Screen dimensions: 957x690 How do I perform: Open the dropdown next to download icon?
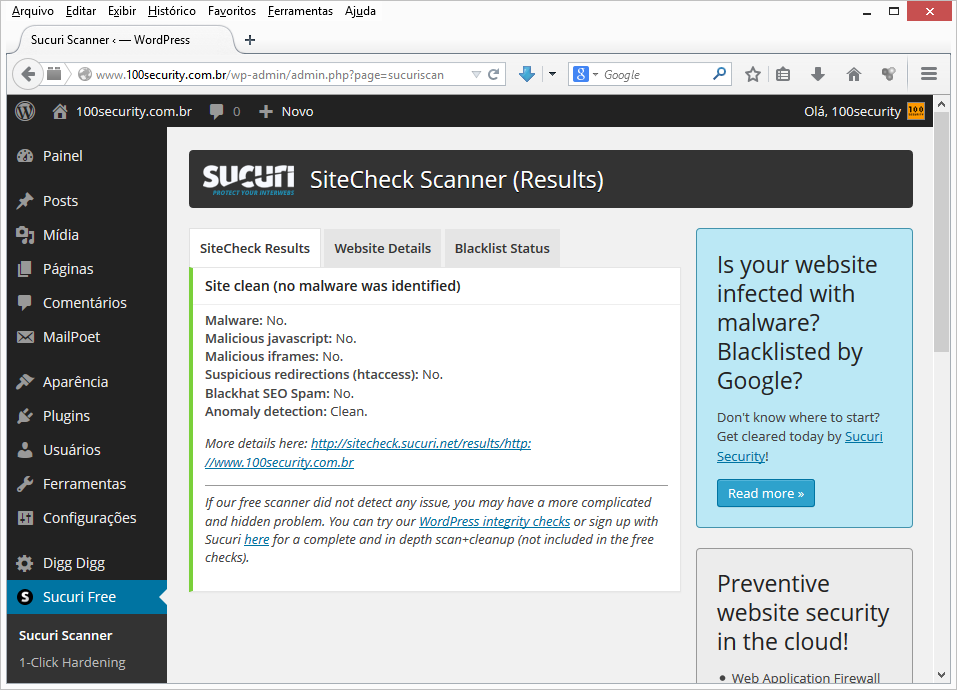click(x=552, y=74)
